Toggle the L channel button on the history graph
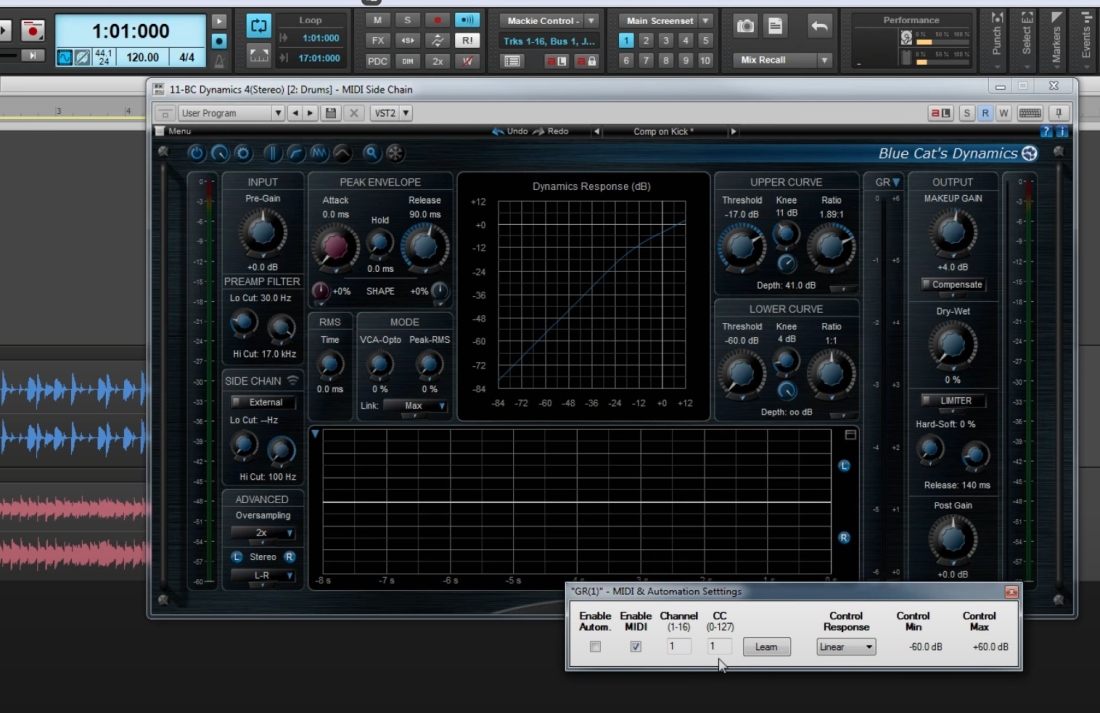Screen dimensions: 1100x713 click(x=844, y=466)
